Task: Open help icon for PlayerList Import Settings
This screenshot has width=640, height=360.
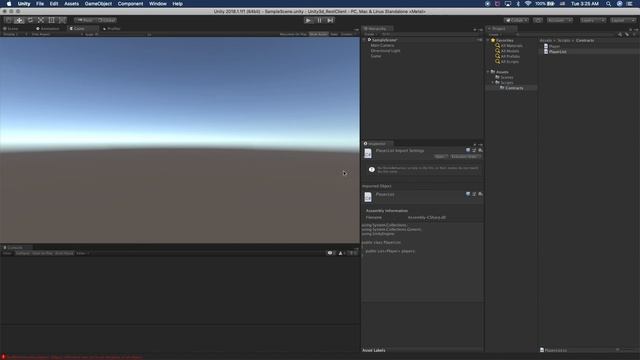Action: 468,150
